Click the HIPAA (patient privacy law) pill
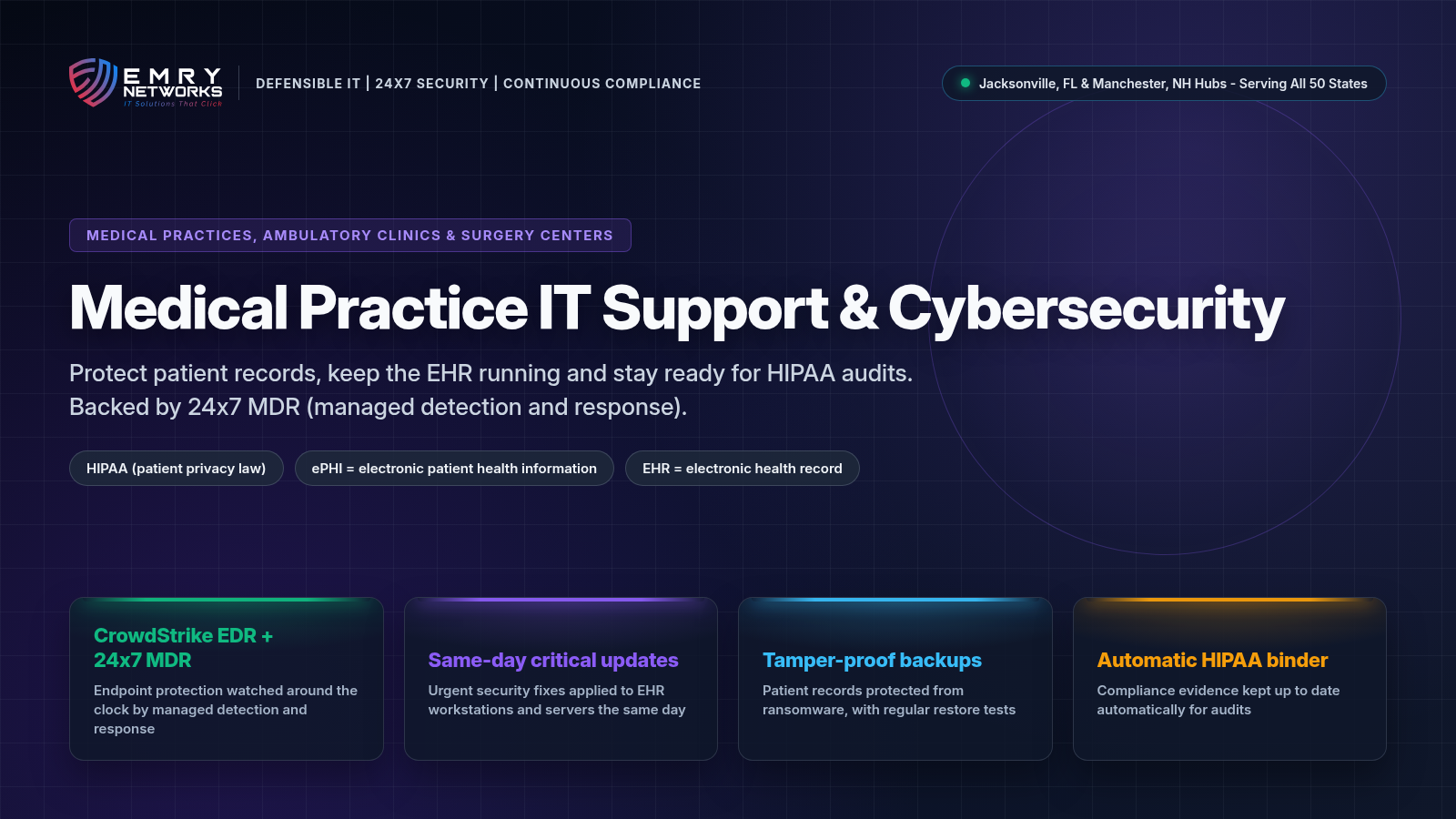1456x819 pixels. pyautogui.click(x=177, y=468)
